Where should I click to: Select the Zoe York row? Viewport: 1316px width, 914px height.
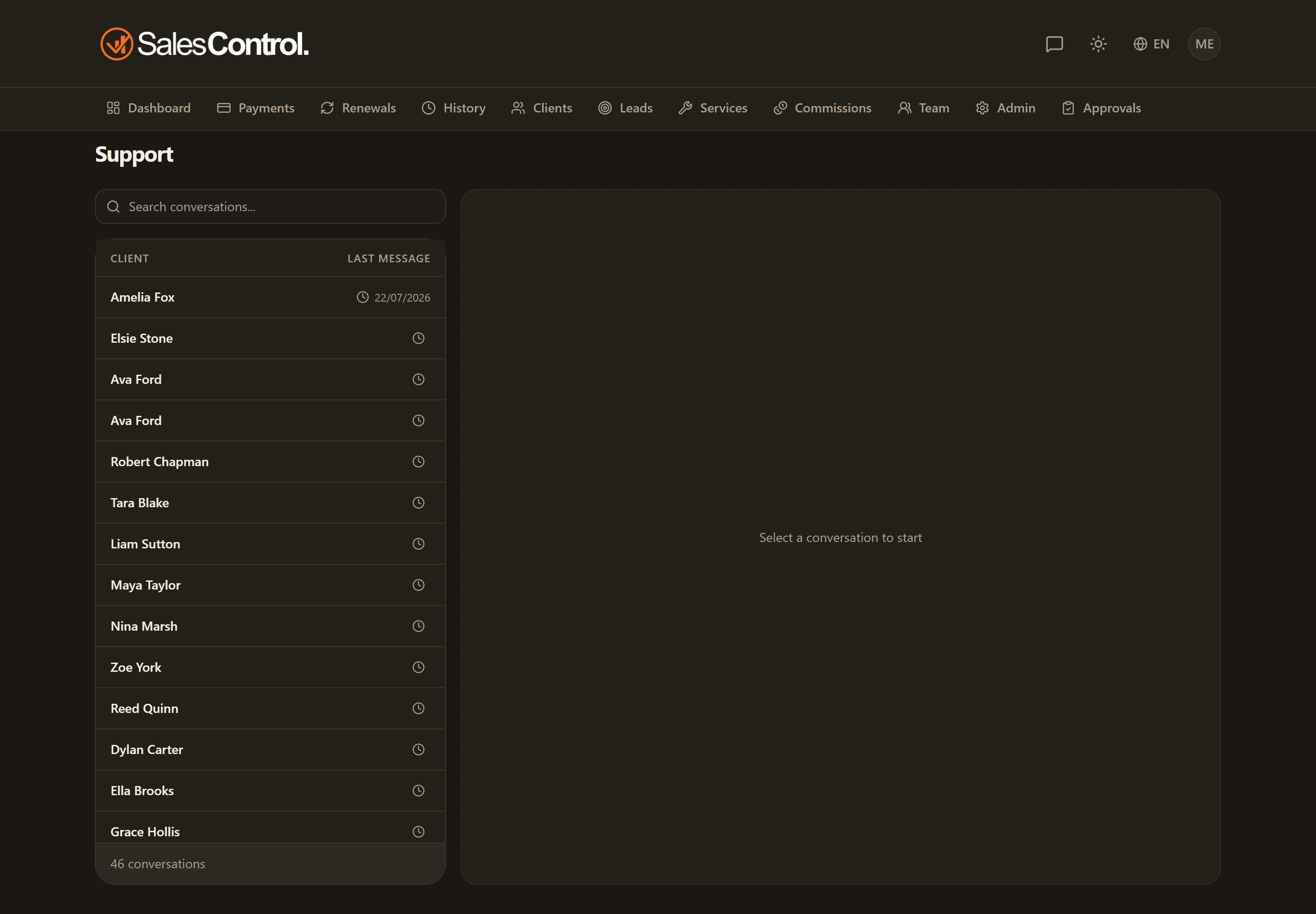pyautogui.click(x=271, y=668)
